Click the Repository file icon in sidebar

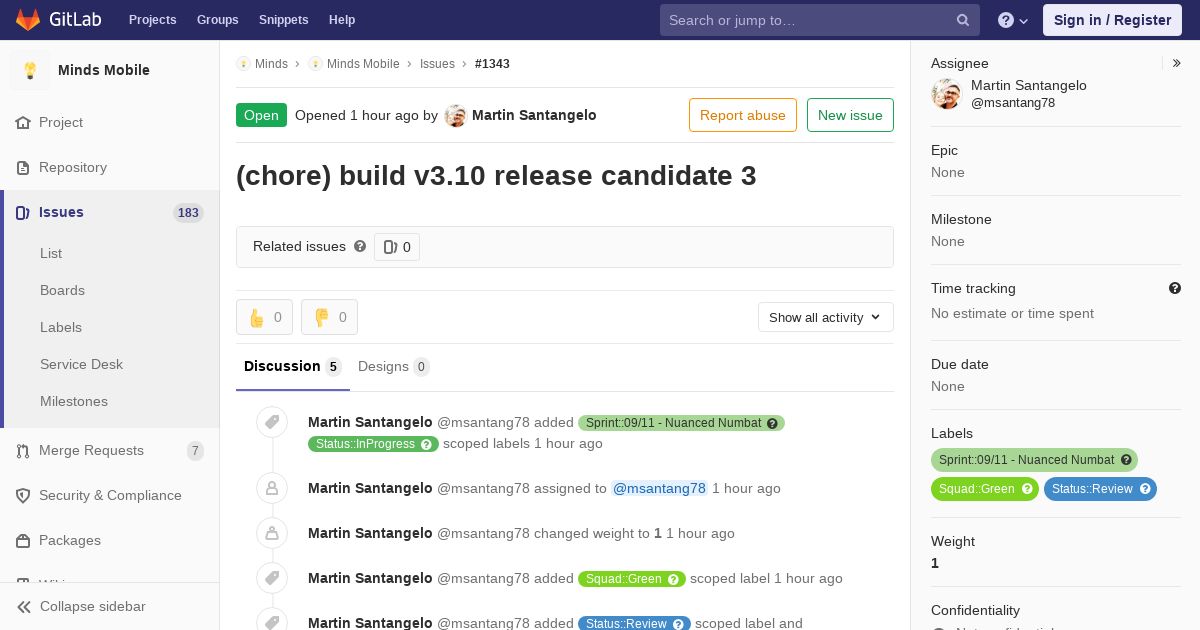click(x=23, y=168)
